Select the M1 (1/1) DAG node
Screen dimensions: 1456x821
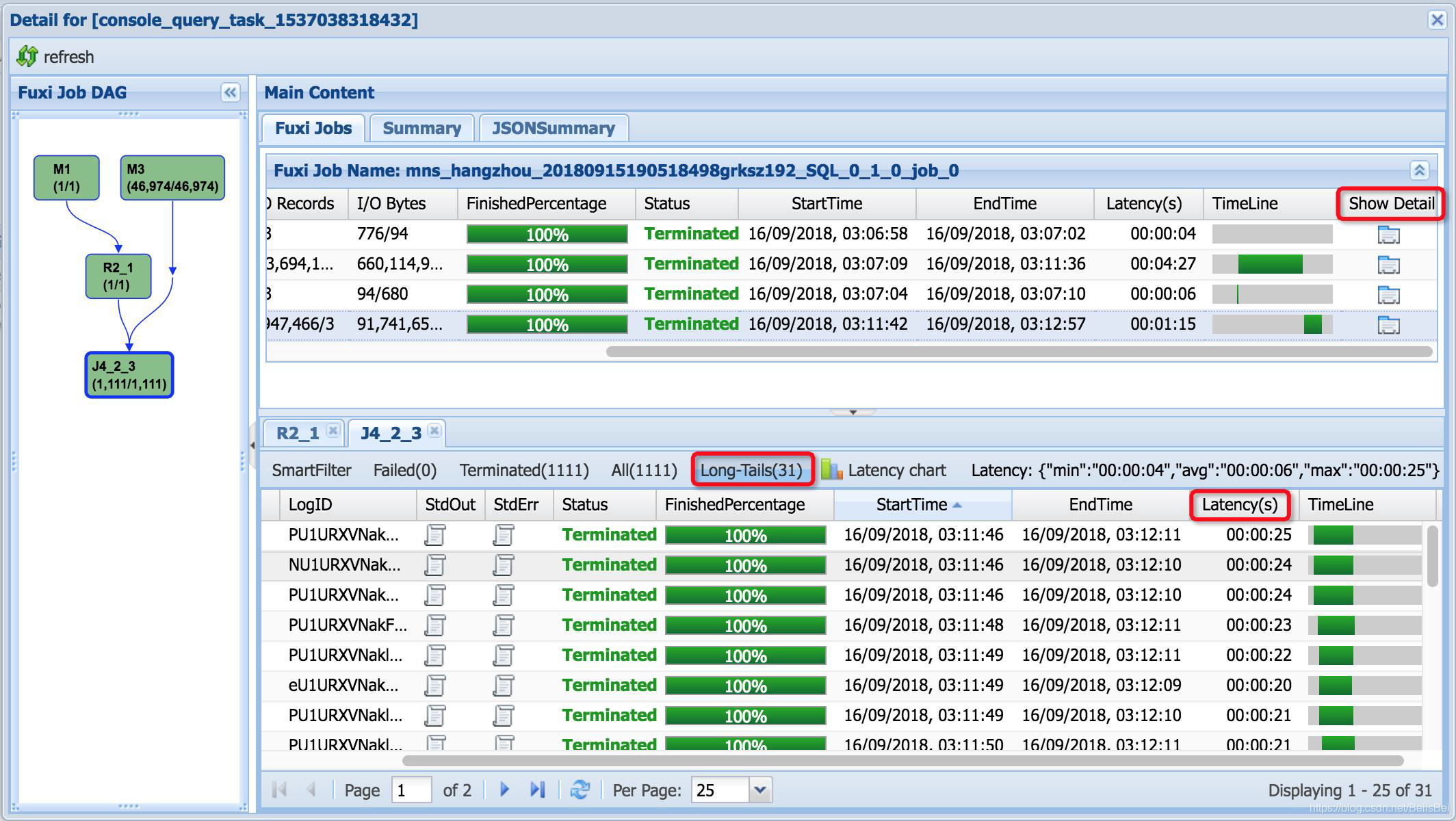click(66, 177)
